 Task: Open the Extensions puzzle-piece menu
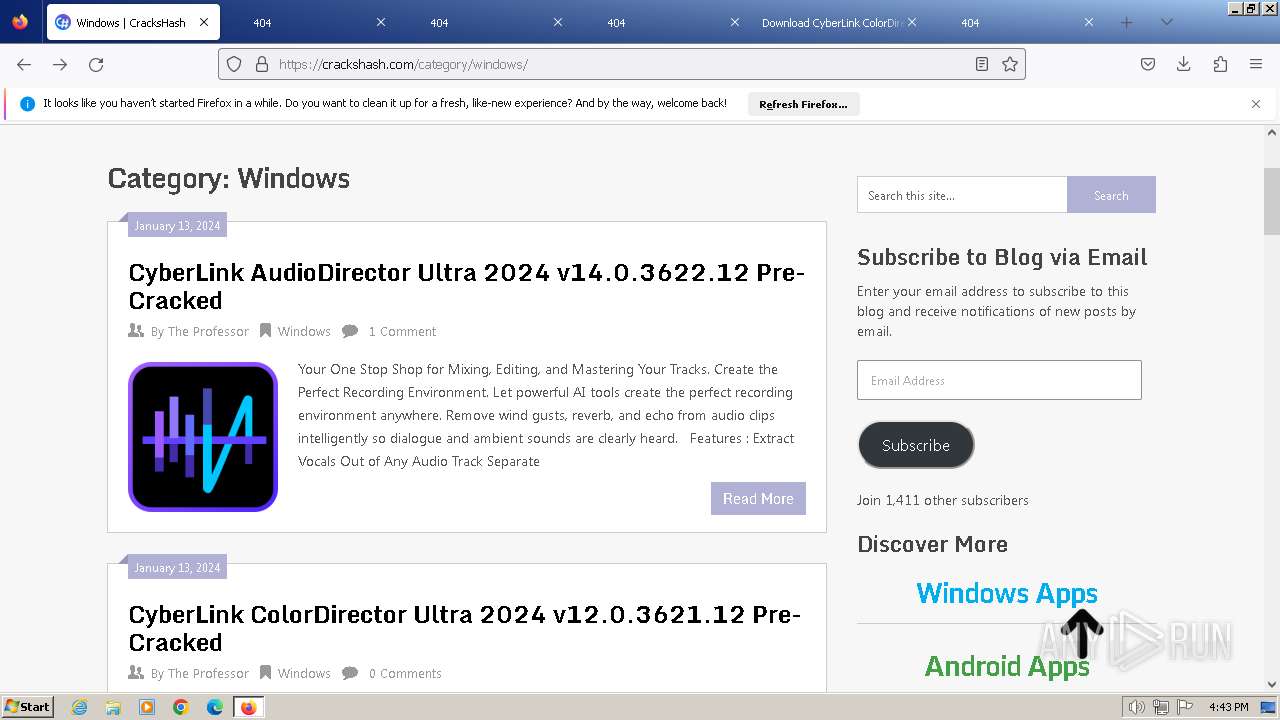coord(1220,64)
